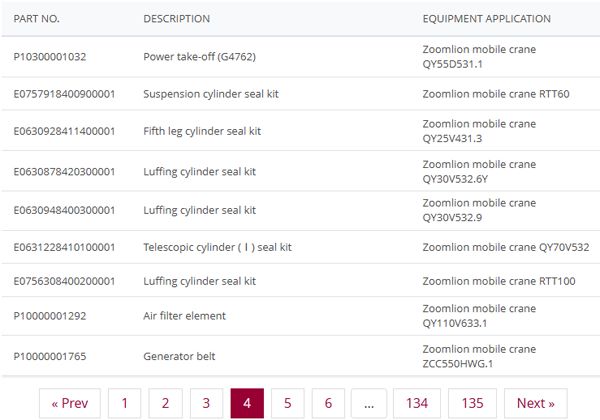Click Zoomlion mobile crane ZCC550HWG.1 cell
The width and height of the screenshot is (600, 420).
pyautogui.click(x=479, y=357)
